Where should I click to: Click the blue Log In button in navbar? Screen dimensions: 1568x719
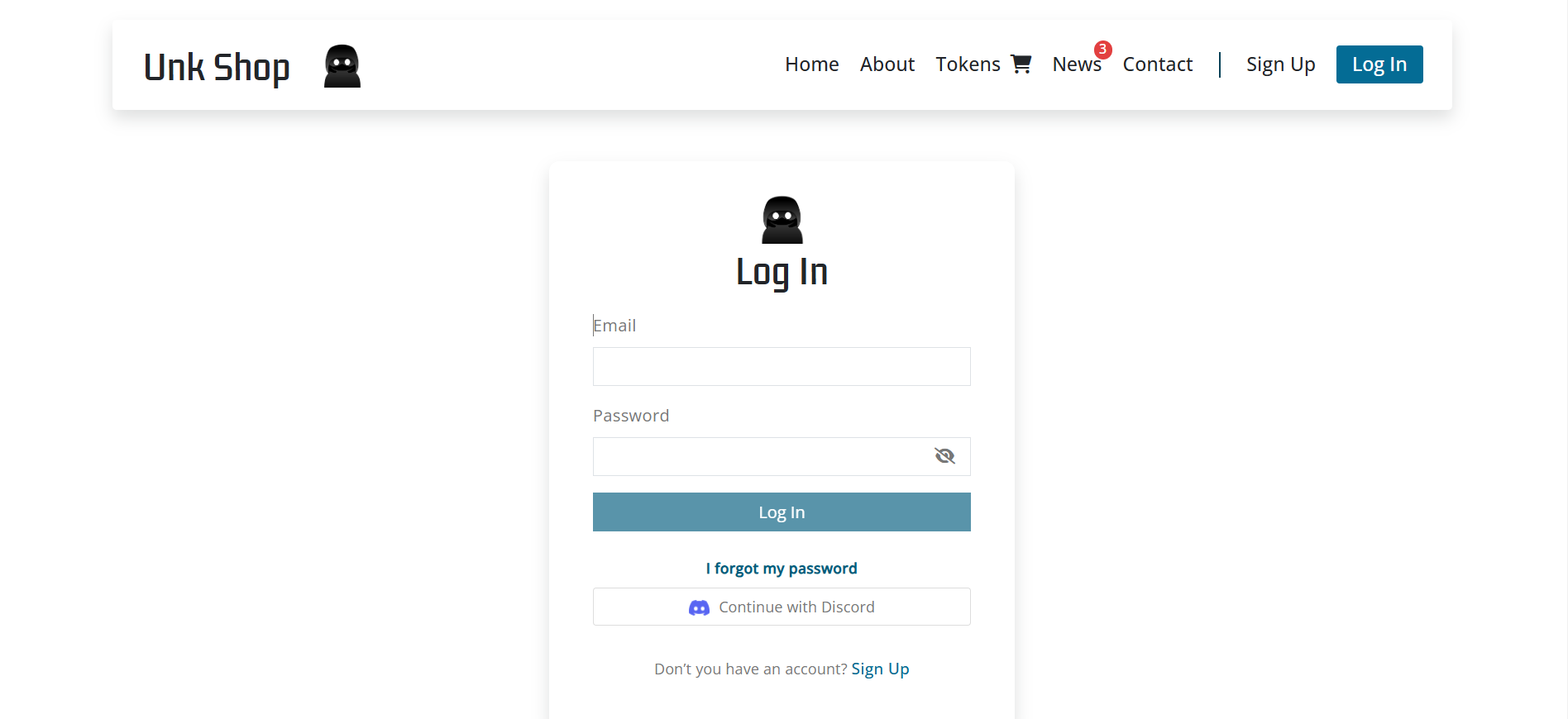point(1379,64)
